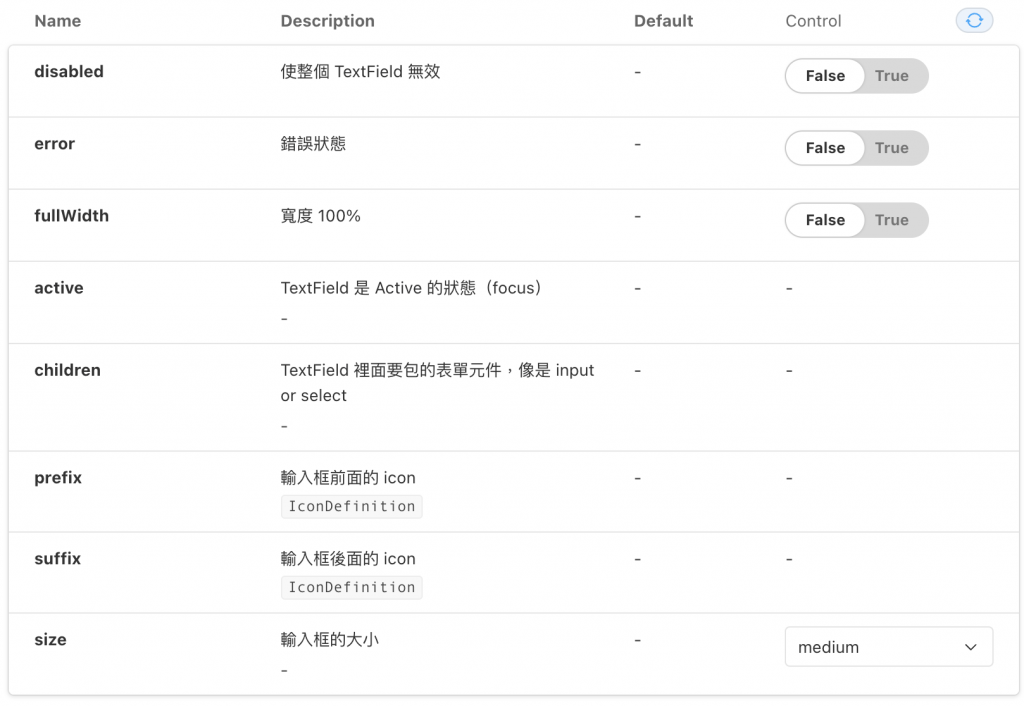Click the disabled prop description text

coord(360,72)
